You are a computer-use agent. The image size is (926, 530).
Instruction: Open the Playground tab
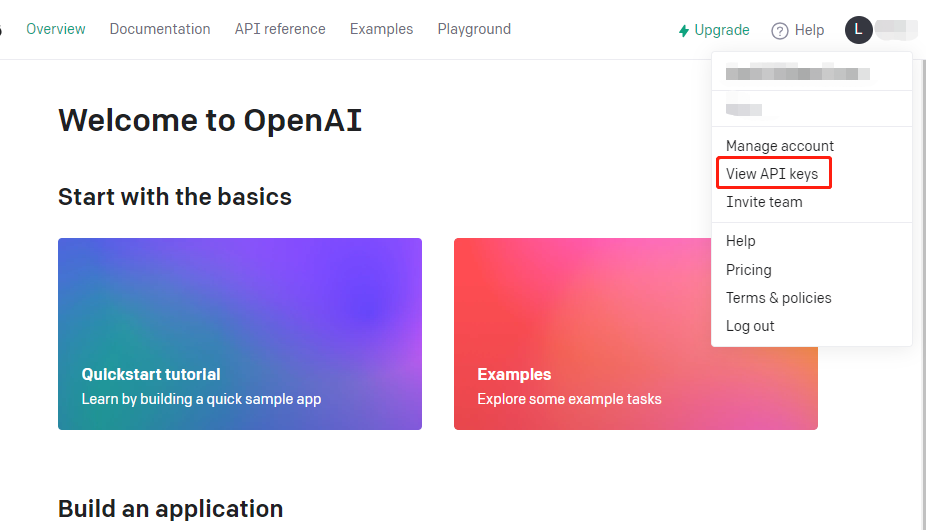474,29
